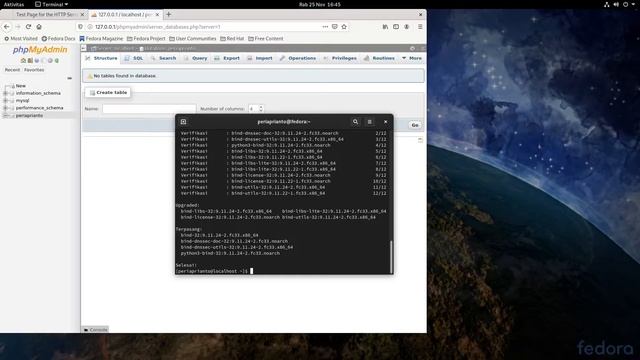This screenshot has height=360, width=640.
Task: Click the Go button
Action: (x=415, y=125)
